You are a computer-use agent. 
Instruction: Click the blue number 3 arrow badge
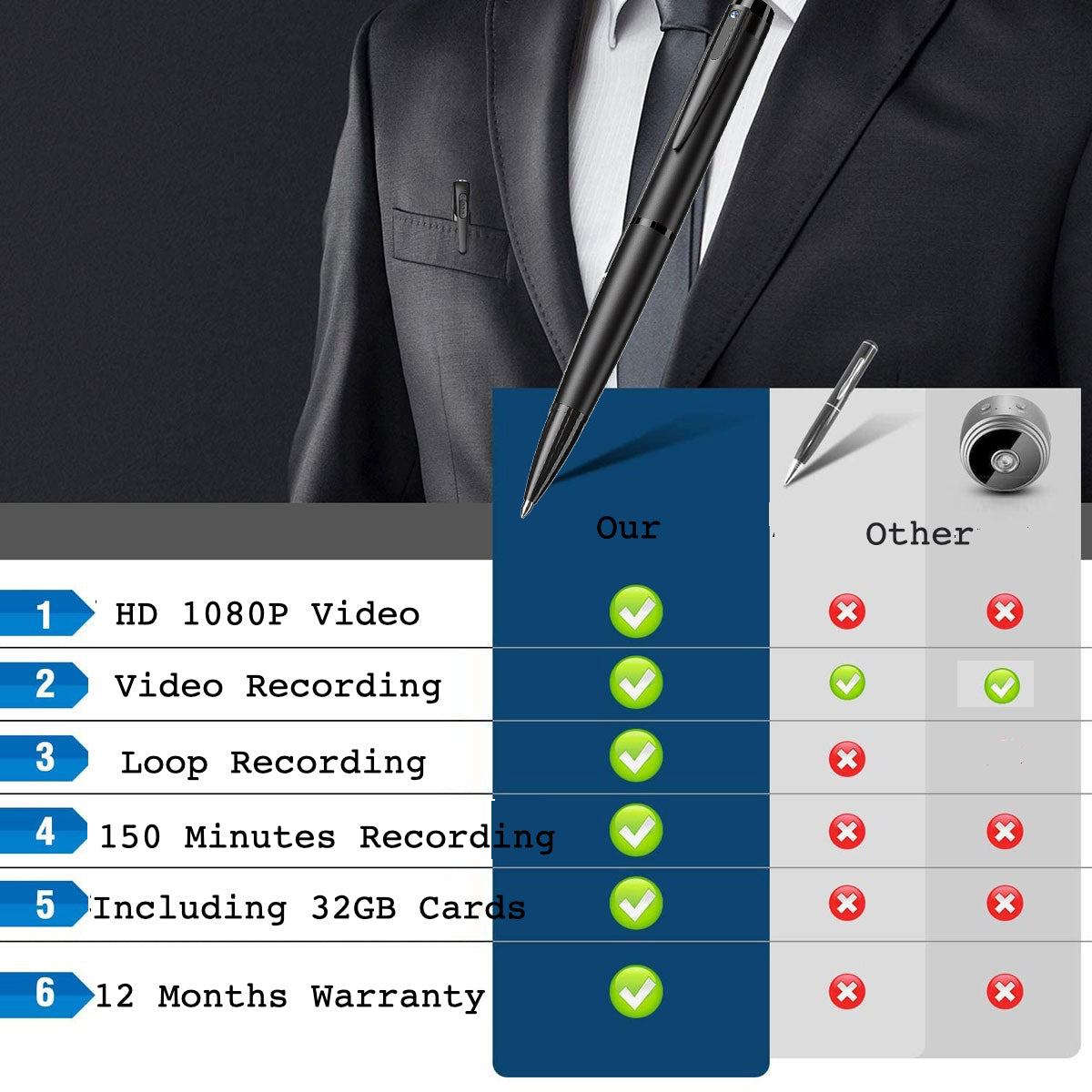pyautogui.click(x=45, y=759)
